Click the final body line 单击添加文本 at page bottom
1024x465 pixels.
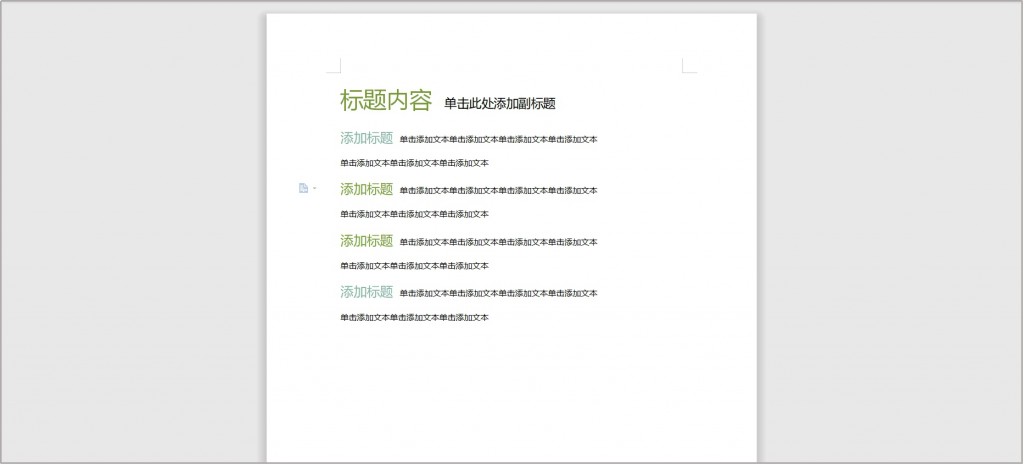point(414,317)
